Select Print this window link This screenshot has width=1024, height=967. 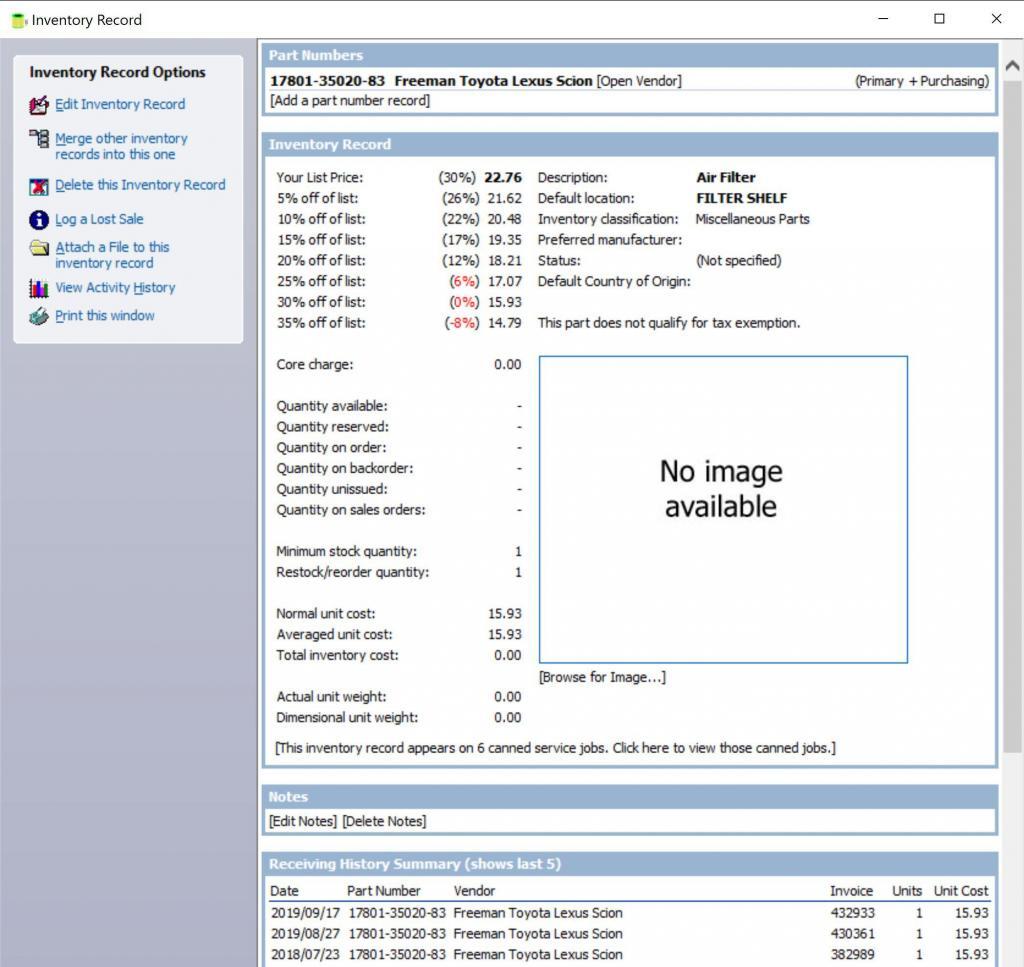pyautogui.click(x=104, y=316)
